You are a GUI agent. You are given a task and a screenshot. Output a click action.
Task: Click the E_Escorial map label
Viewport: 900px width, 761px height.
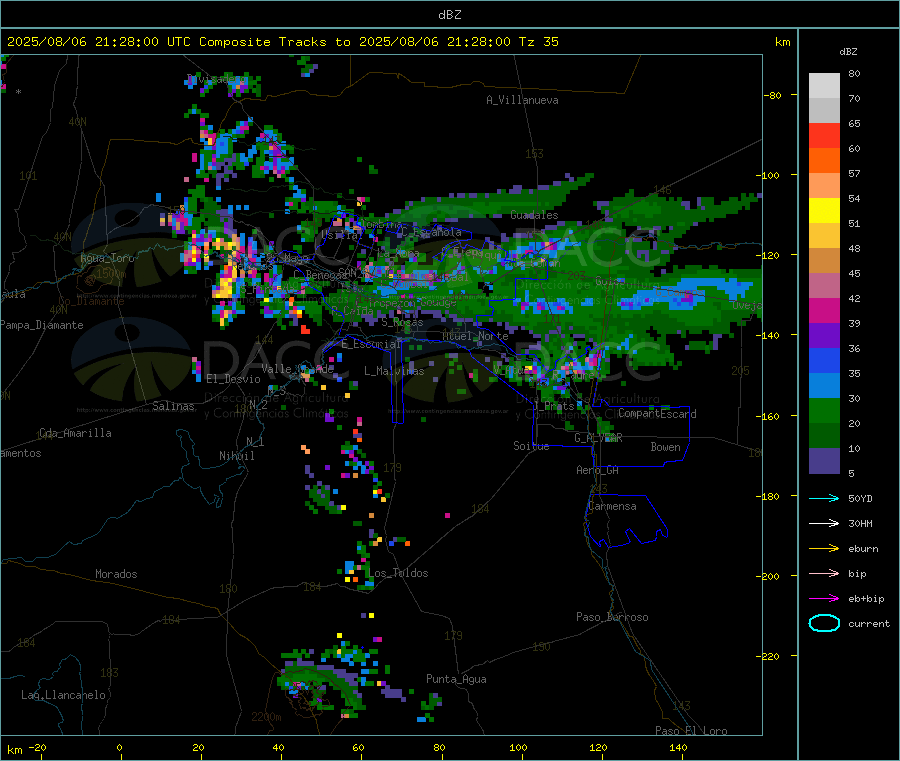pyautogui.click(x=370, y=344)
